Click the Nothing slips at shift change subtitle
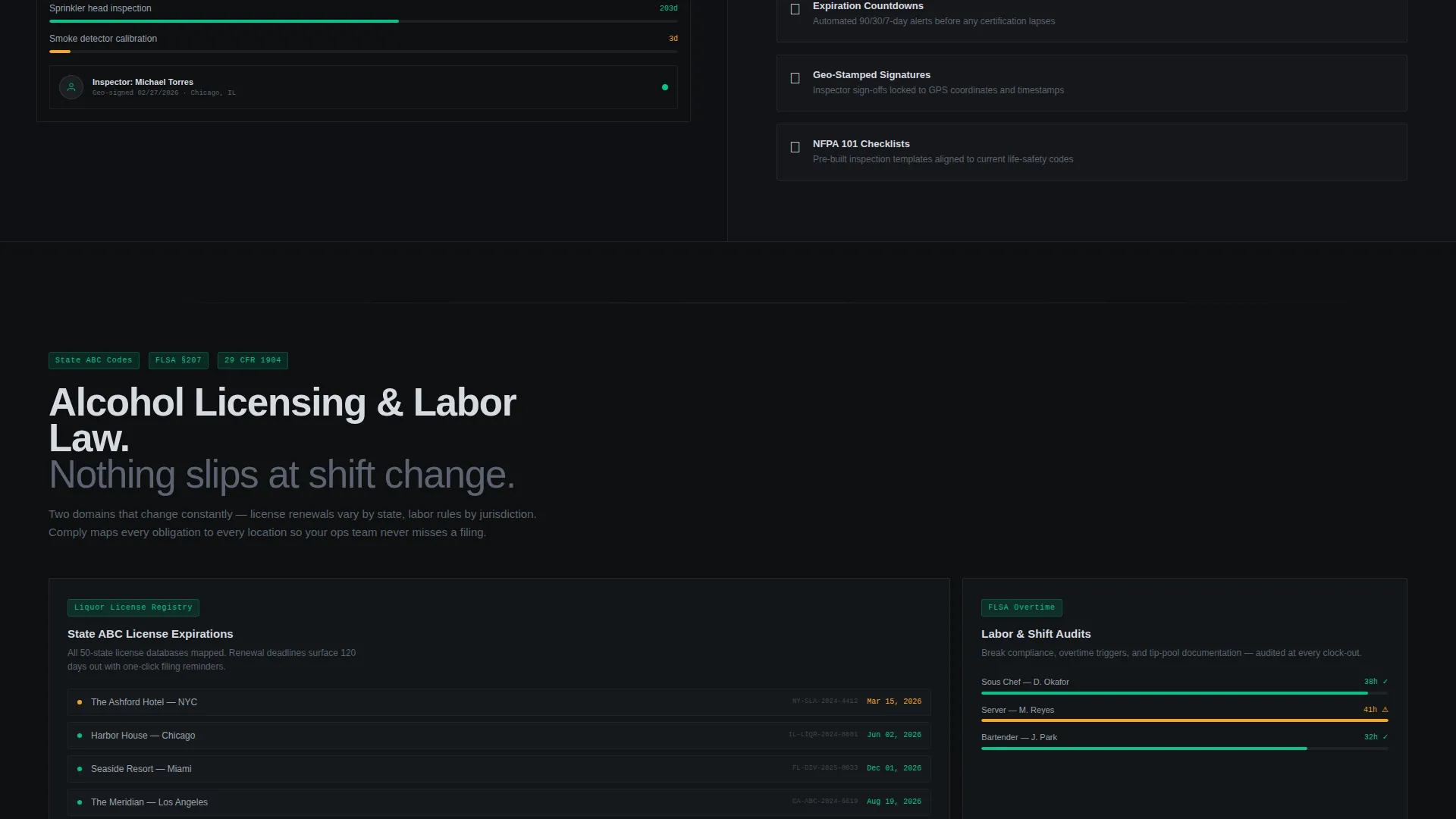The height and width of the screenshot is (819, 1456). (x=281, y=475)
